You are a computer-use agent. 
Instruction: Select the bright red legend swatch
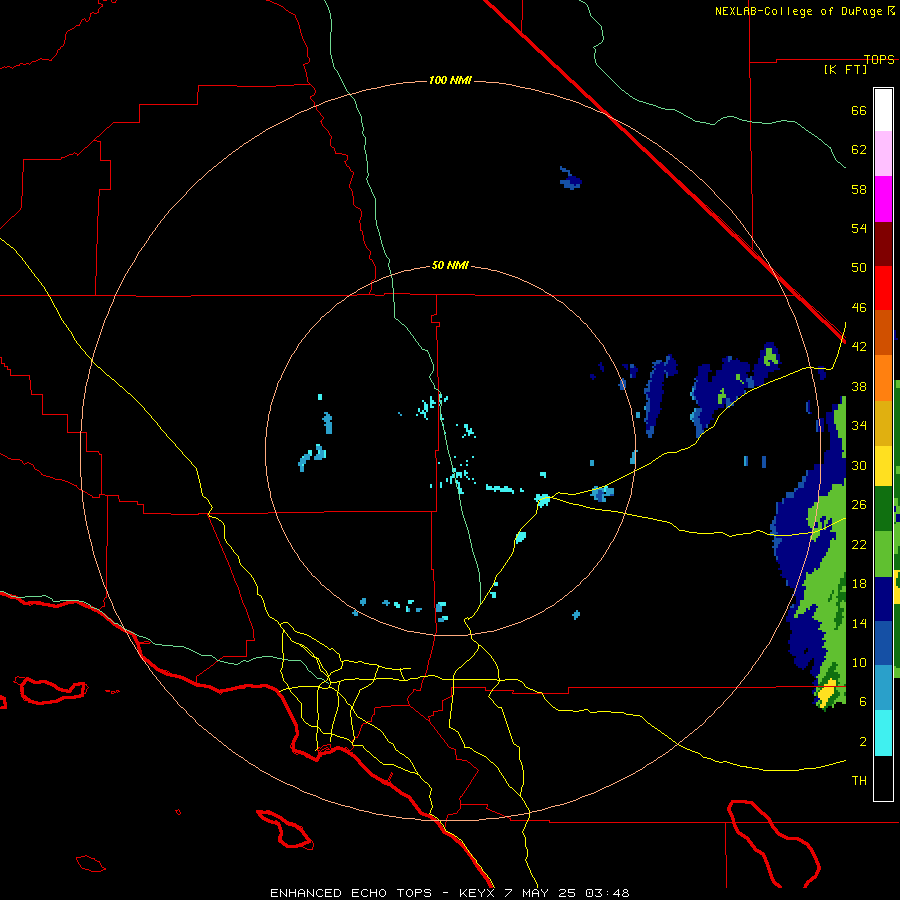(883, 288)
